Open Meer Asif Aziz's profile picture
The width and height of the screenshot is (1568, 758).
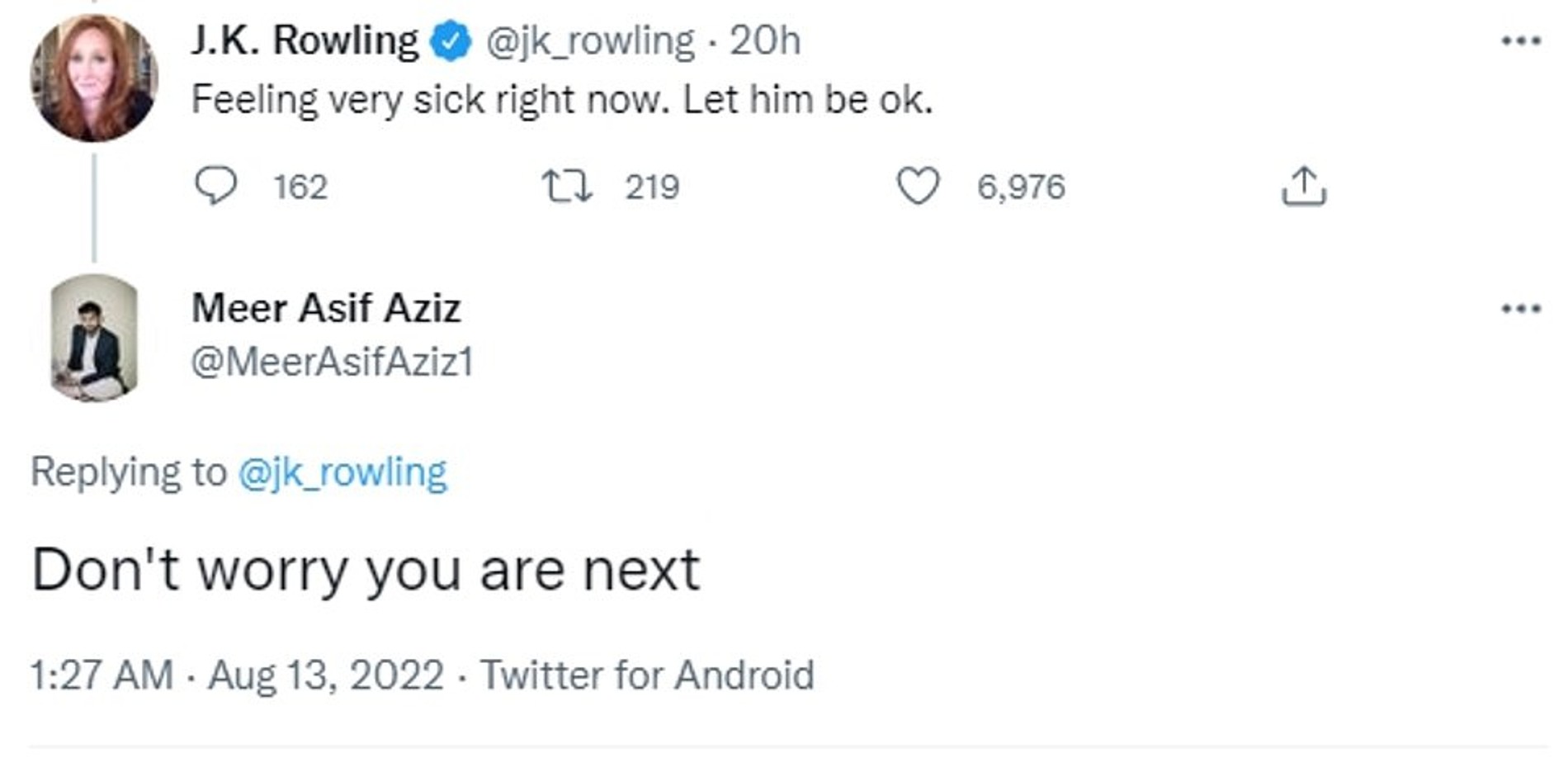(94, 339)
